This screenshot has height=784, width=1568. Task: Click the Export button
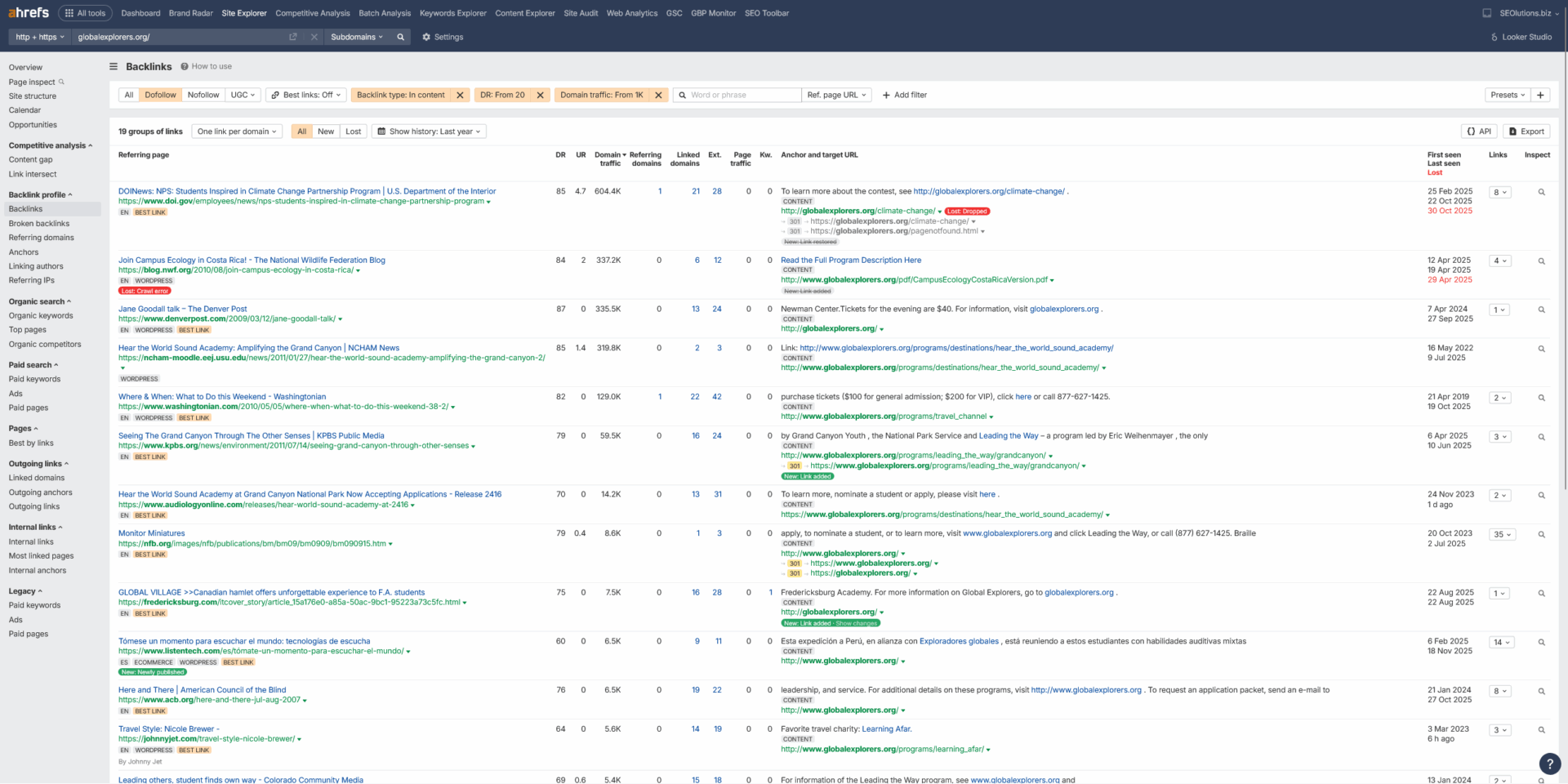coord(1526,131)
